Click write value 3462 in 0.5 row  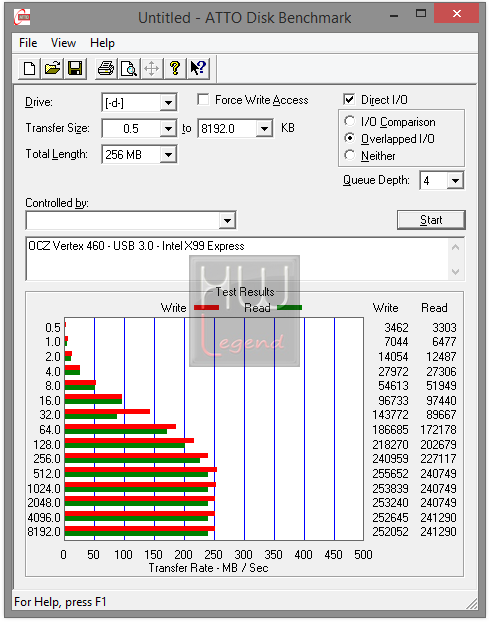point(396,328)
